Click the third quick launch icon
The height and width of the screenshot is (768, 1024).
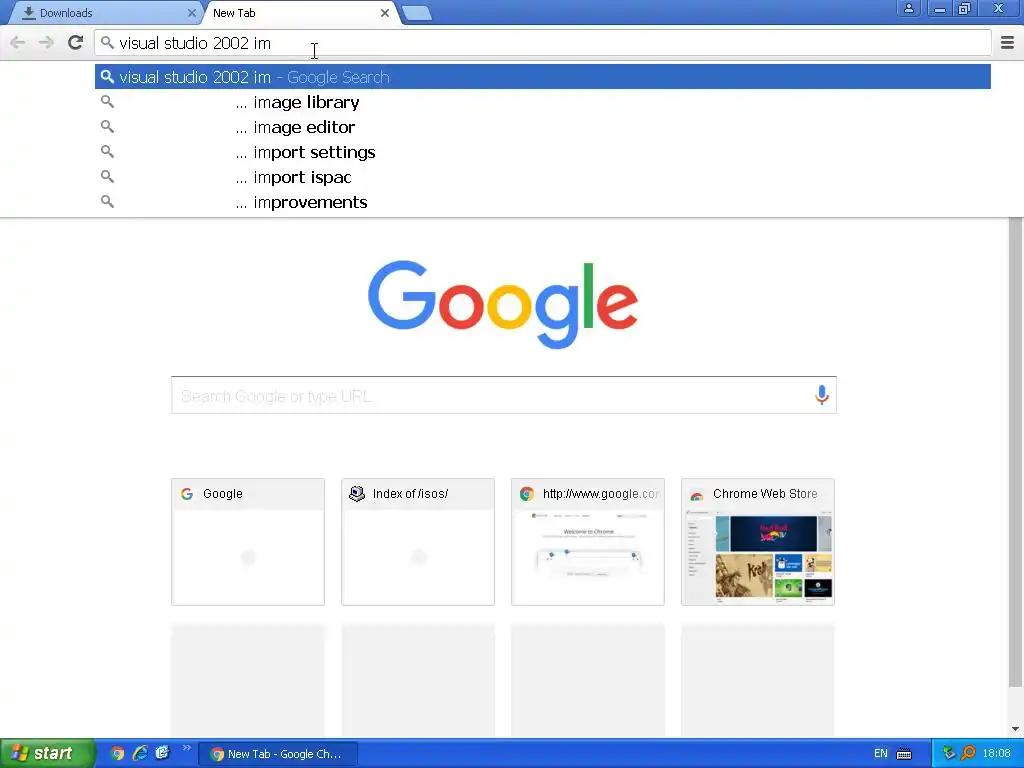point(162,753)
